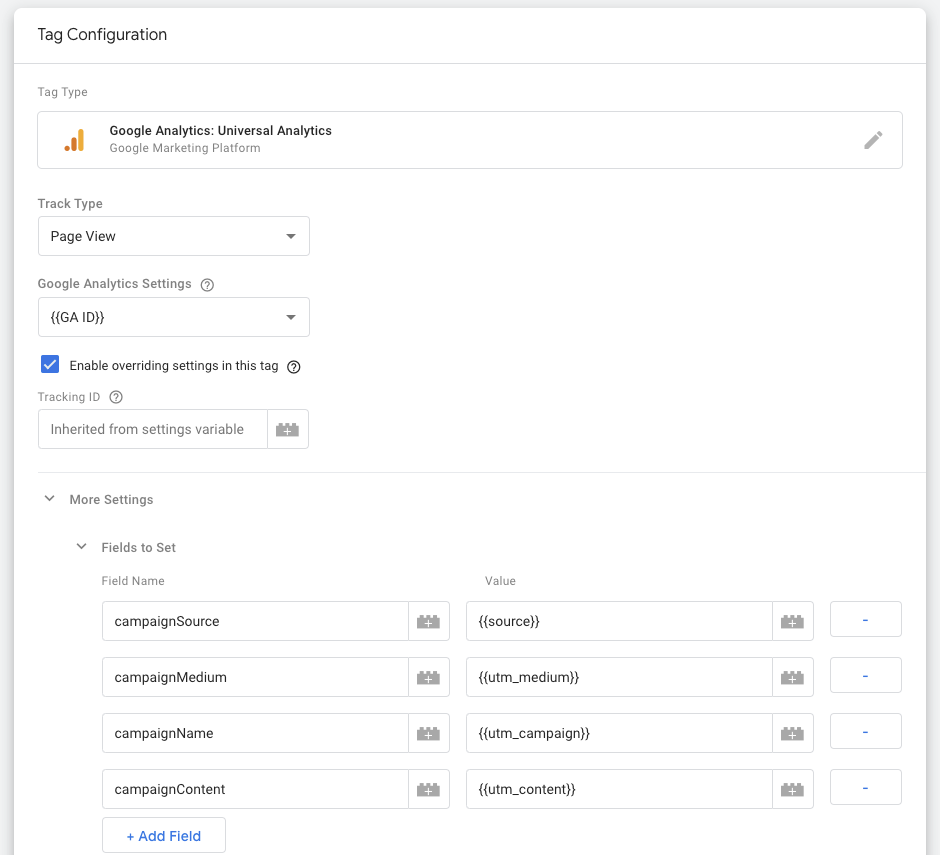Insert variable icon for {{source}} value
Image resolution: width=940 pixels, height=855 pixels.
click(793, 621)
